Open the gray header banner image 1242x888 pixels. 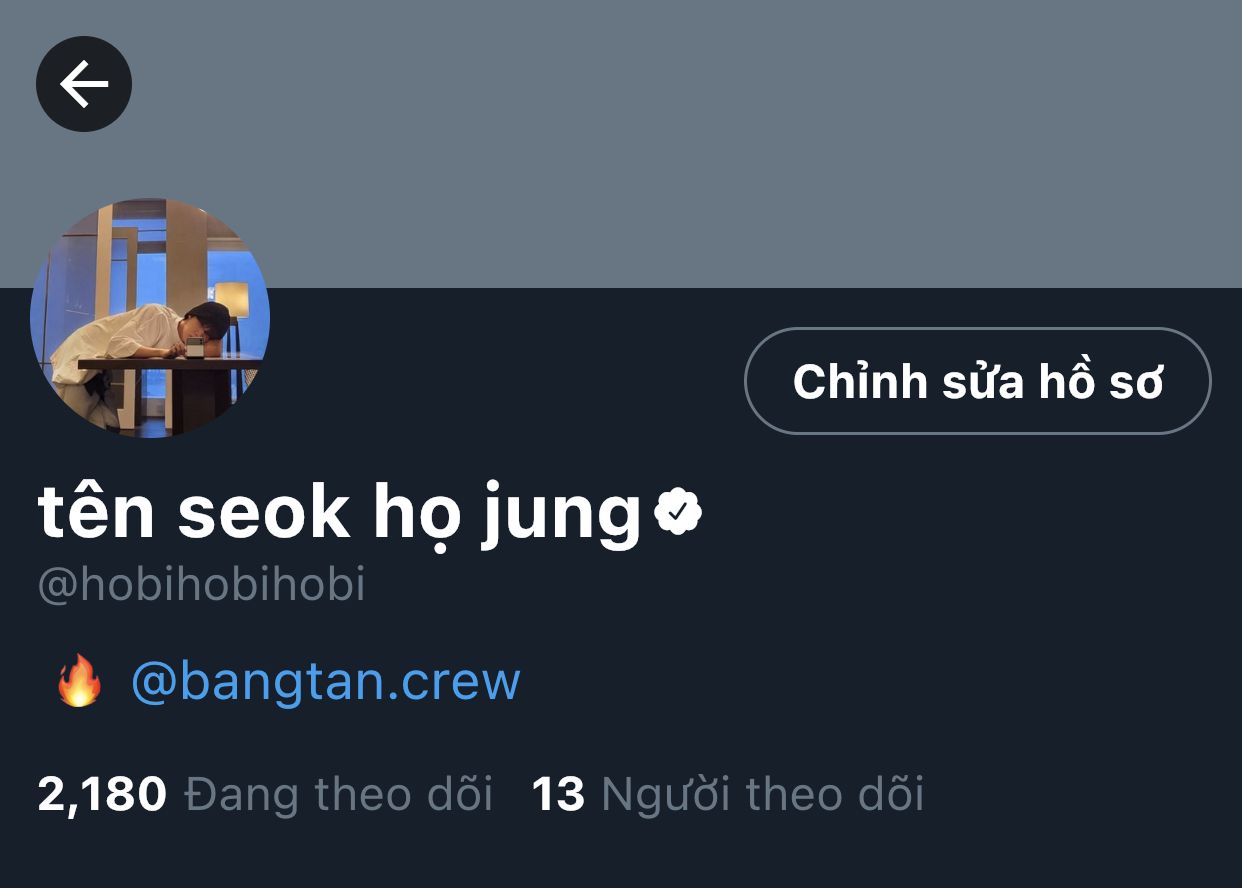click(x=621, y=144)
